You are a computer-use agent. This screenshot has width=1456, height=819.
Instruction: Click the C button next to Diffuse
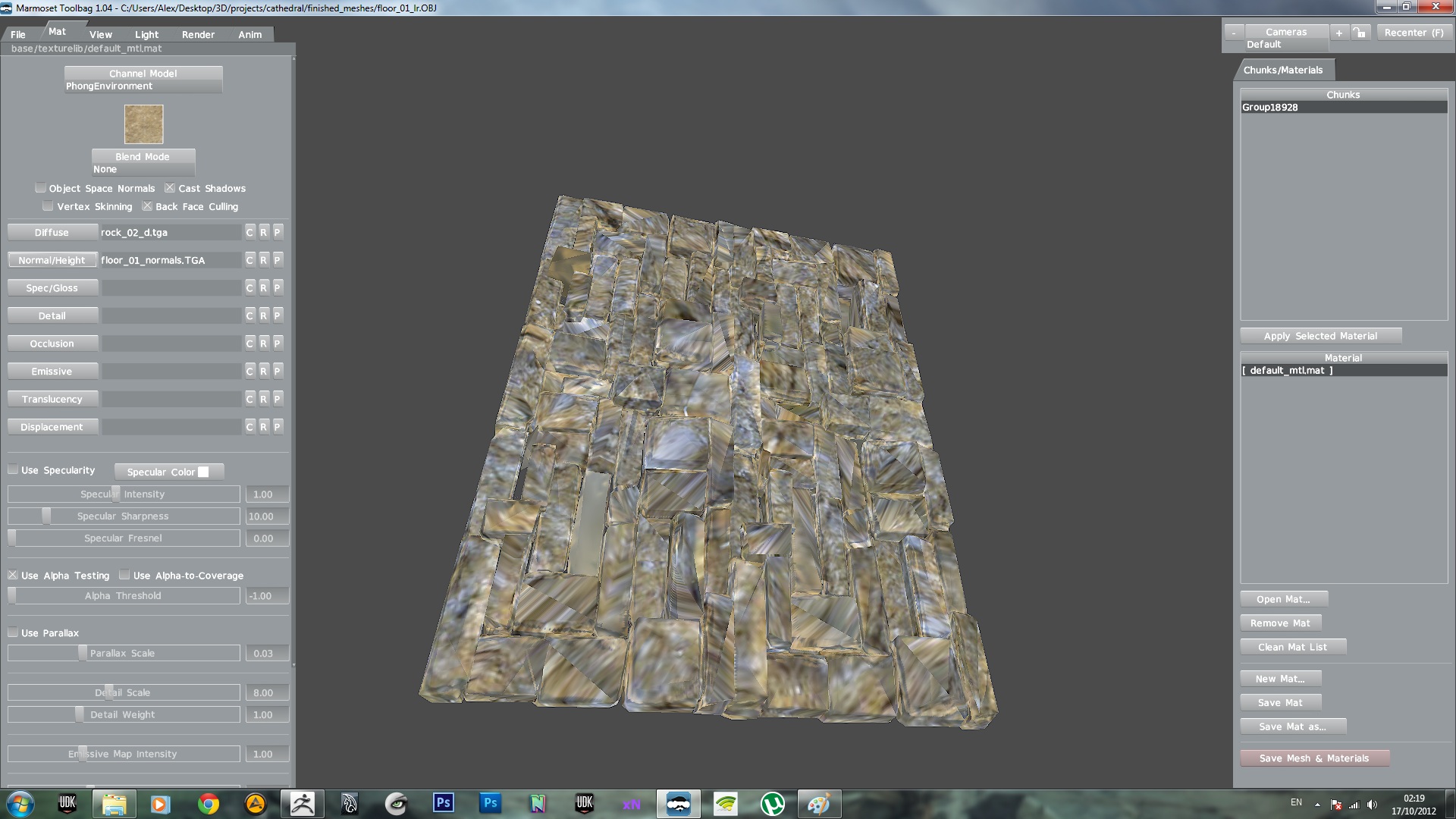click(249, 232)
